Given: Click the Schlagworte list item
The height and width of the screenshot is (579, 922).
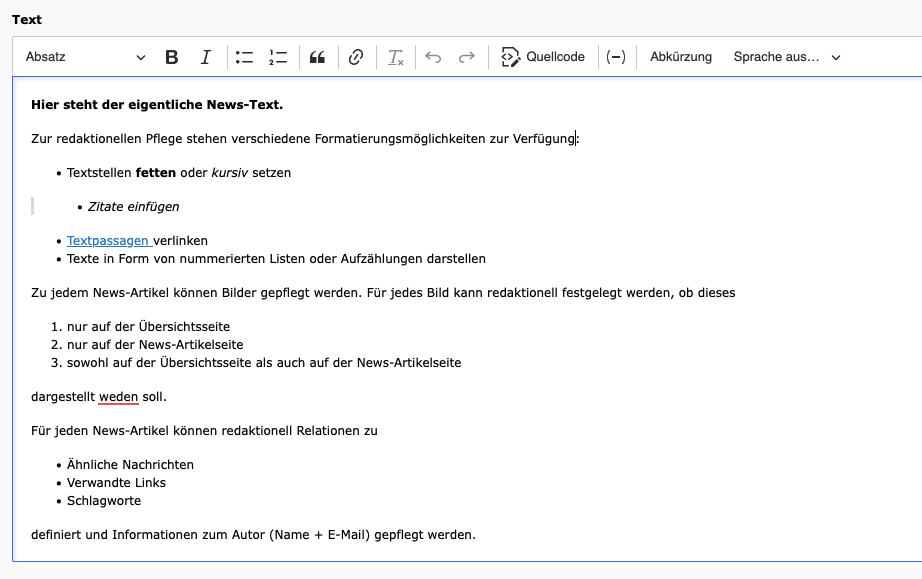Looking at the screenshot, I should (x=104, y=501).
